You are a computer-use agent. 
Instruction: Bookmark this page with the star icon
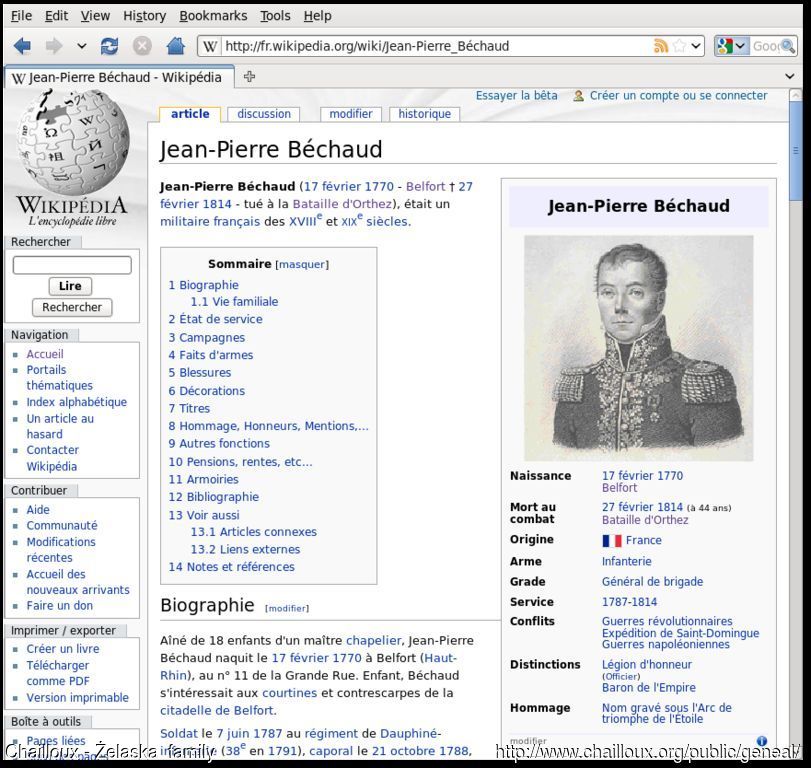[679, 46]
